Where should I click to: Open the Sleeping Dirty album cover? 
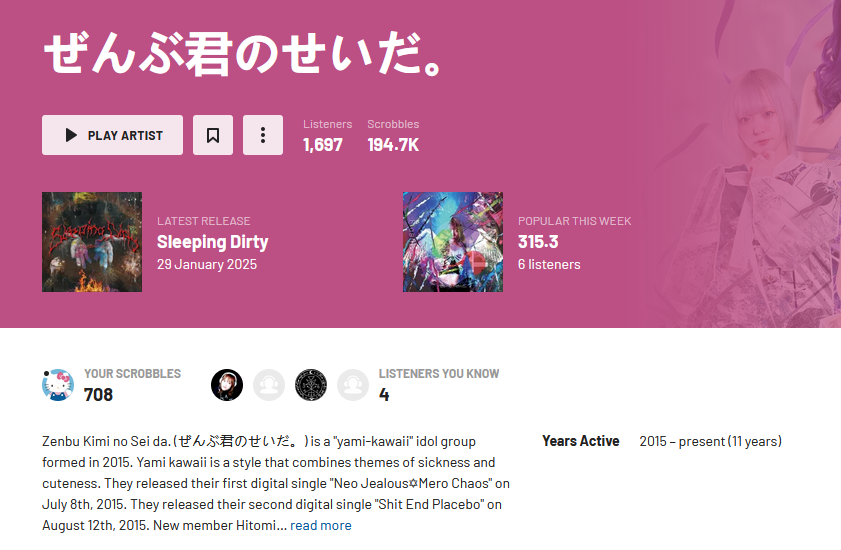point(92,242)
